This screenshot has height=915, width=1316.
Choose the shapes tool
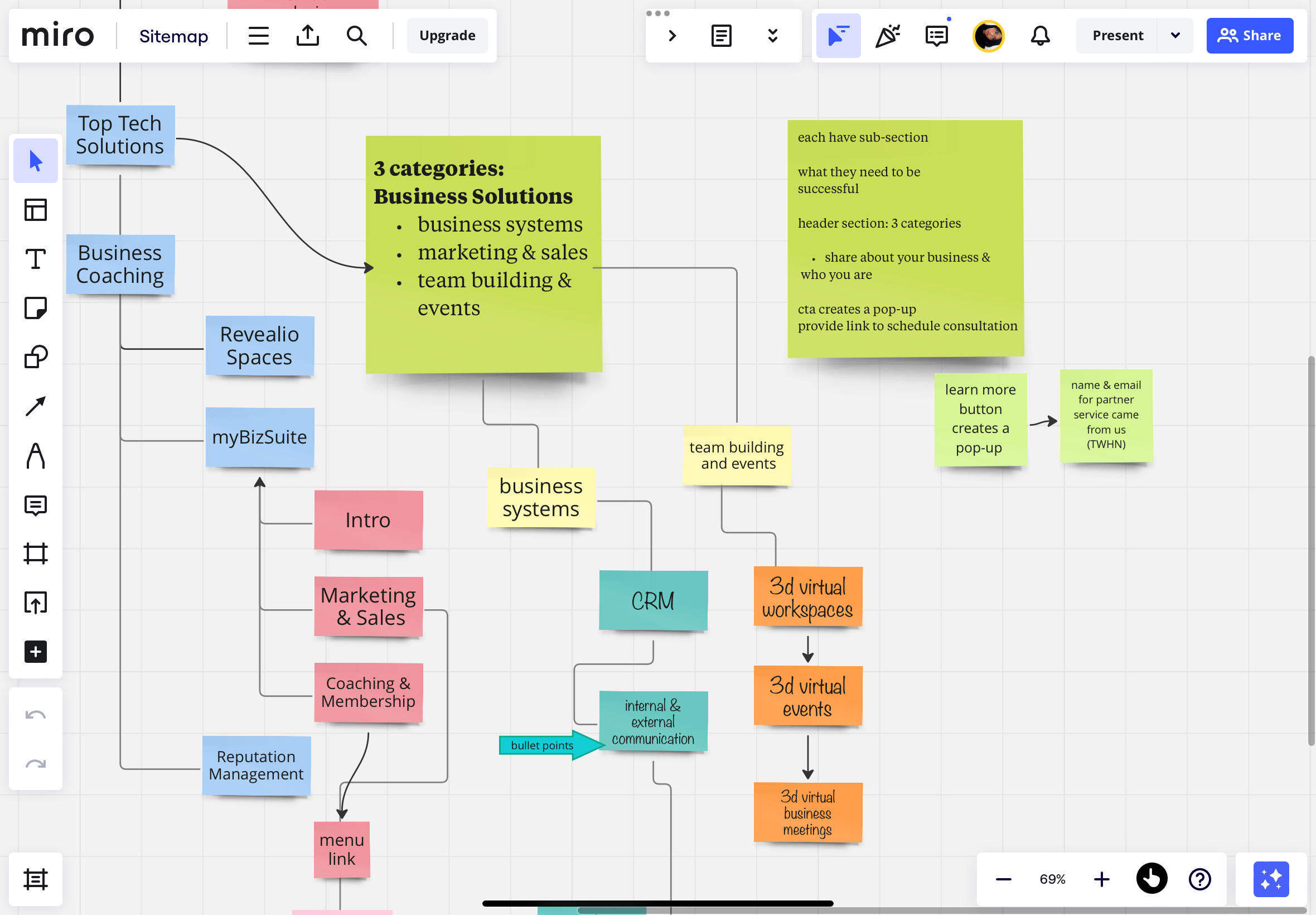click(36, 357)
